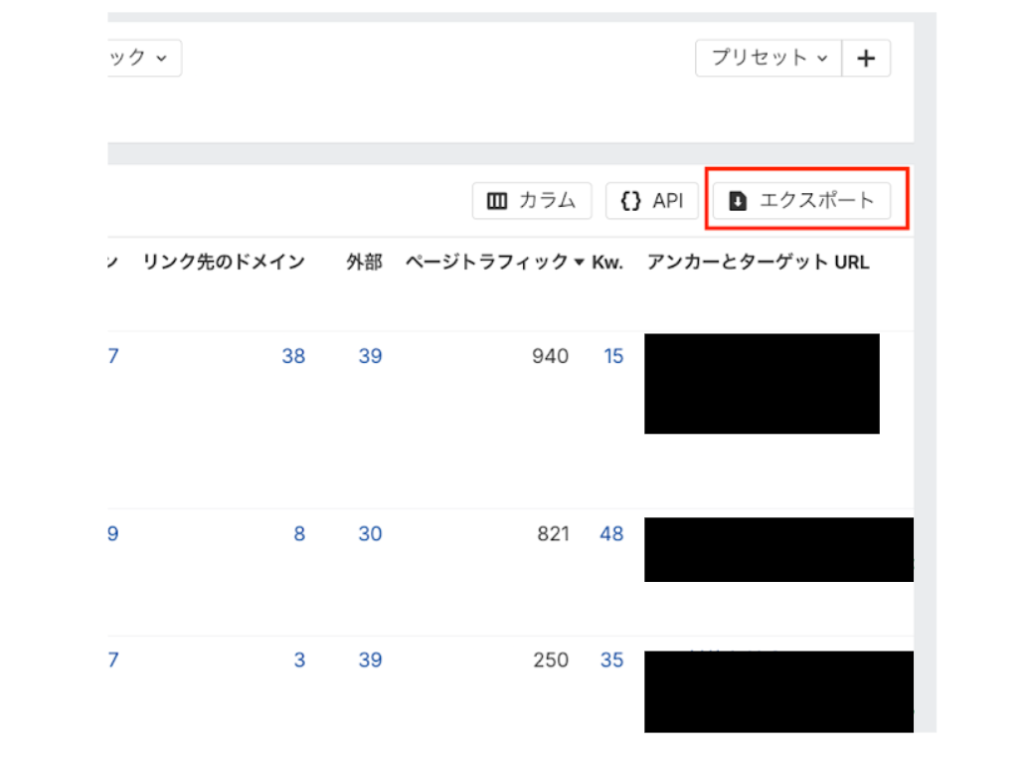Click the sort arrow on ページトラフィック
The height and width of the screenshot is (760, 1024).
click(579, 263)
